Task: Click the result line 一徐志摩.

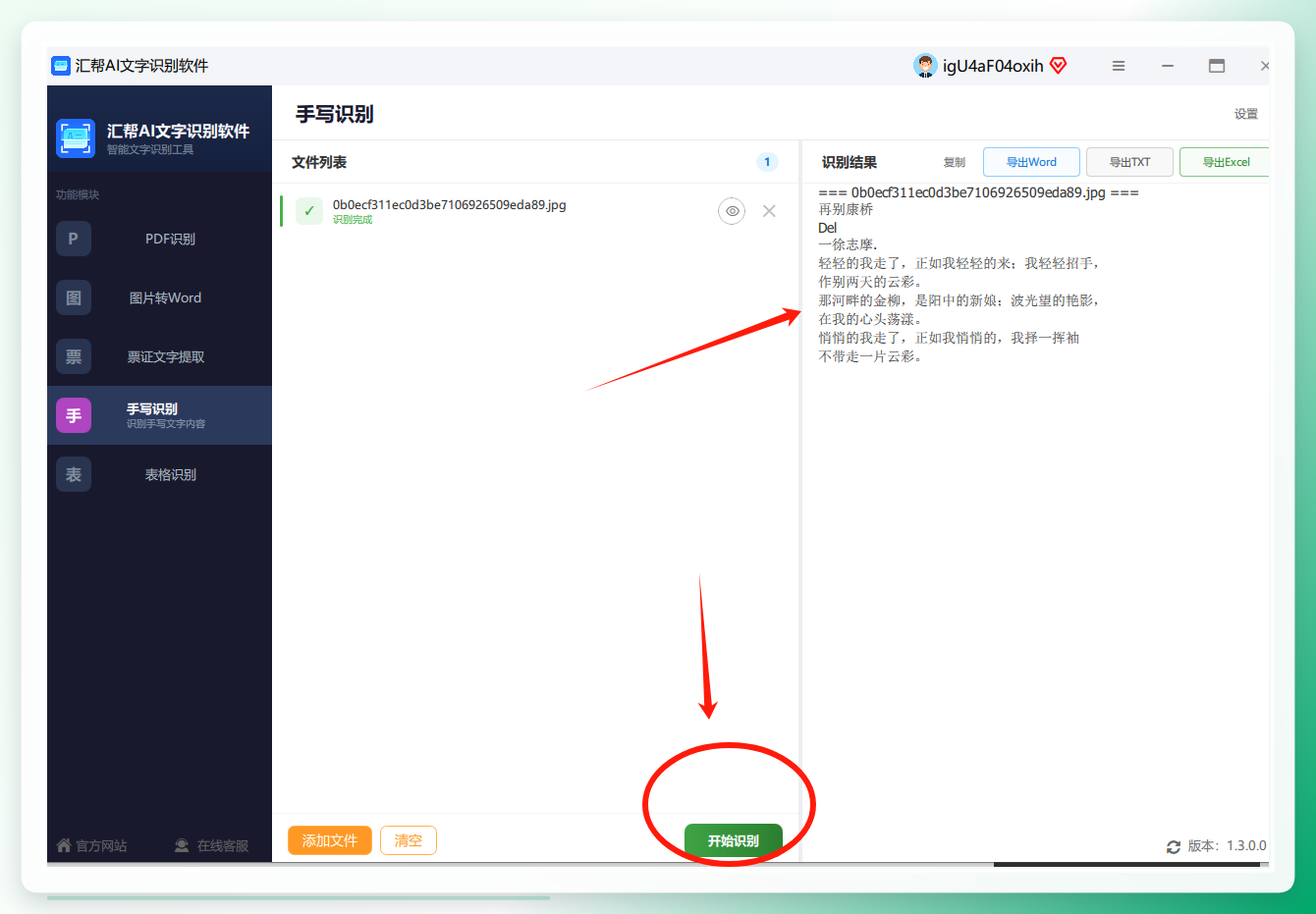Action: (848, 244)
